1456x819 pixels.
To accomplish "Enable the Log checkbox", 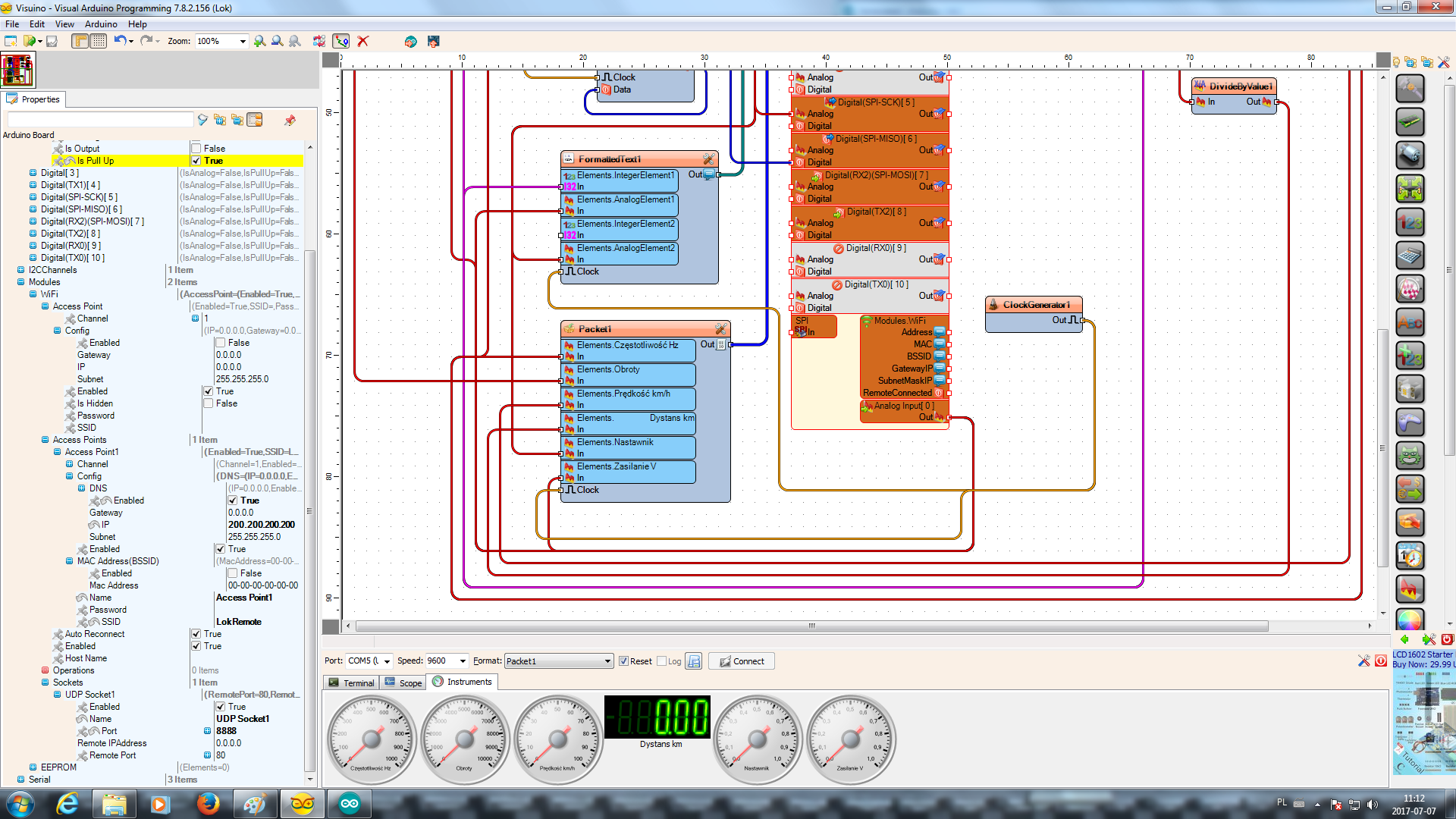I will click(661, 661).
